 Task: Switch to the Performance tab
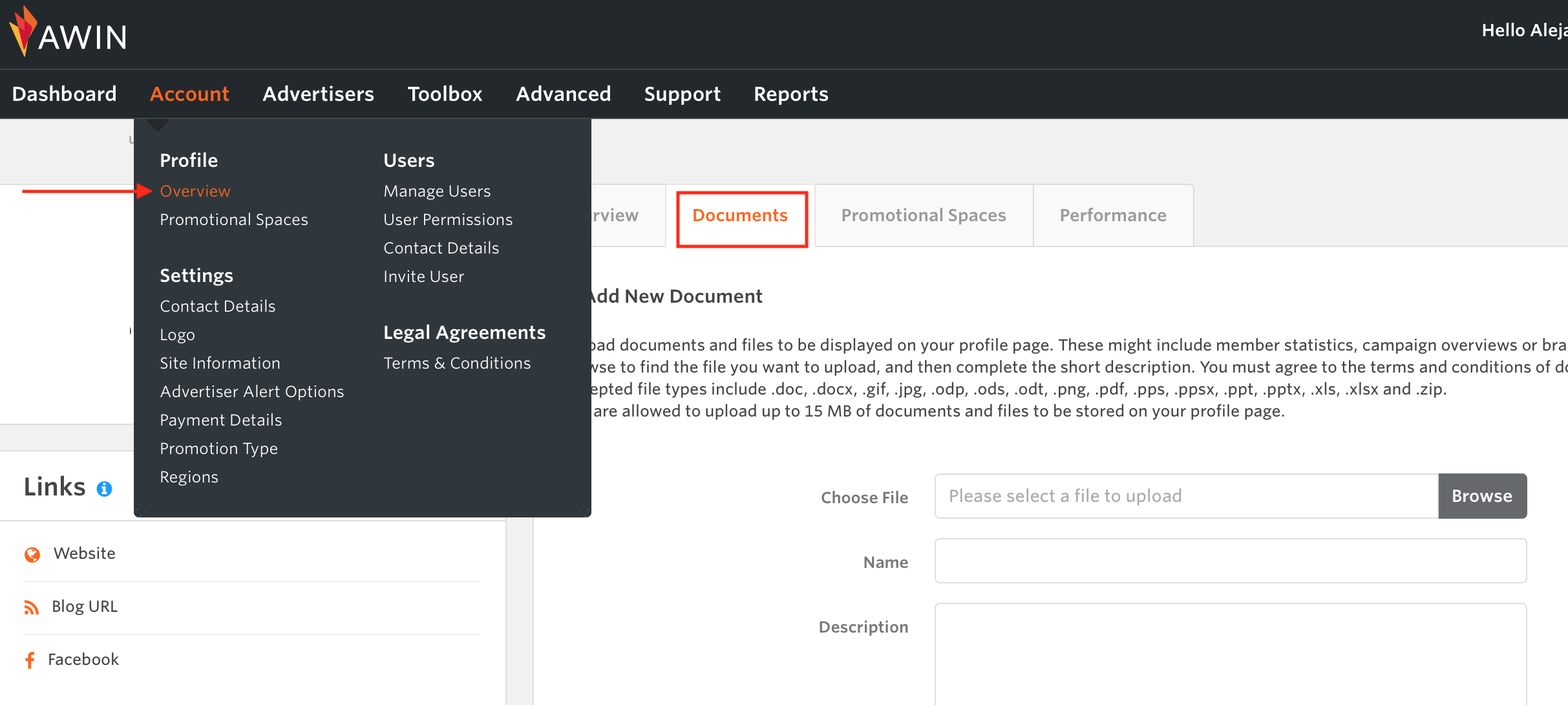point(1113,215)
